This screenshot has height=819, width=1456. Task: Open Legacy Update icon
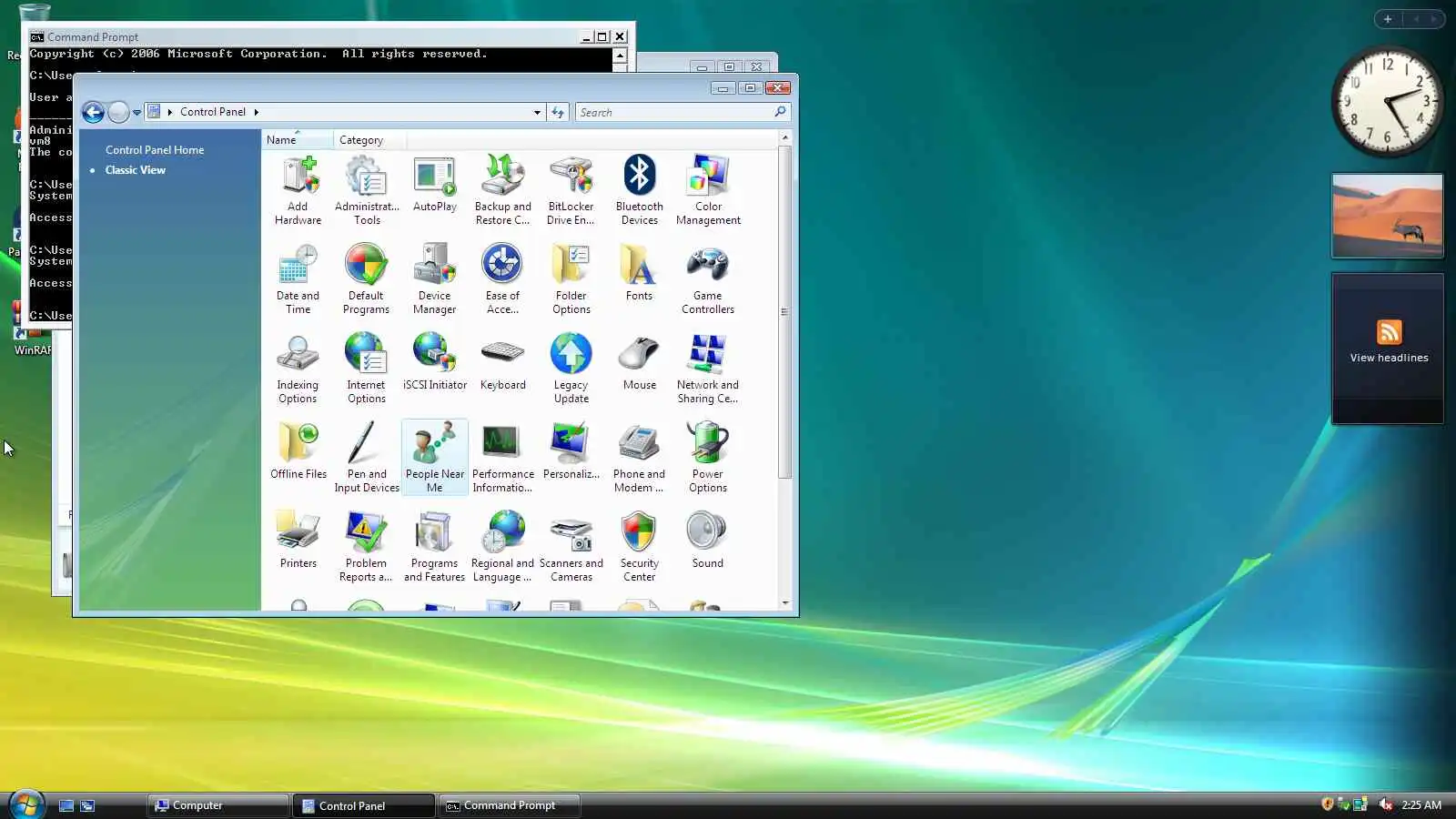pyautogui.click(x=571, y=369)
